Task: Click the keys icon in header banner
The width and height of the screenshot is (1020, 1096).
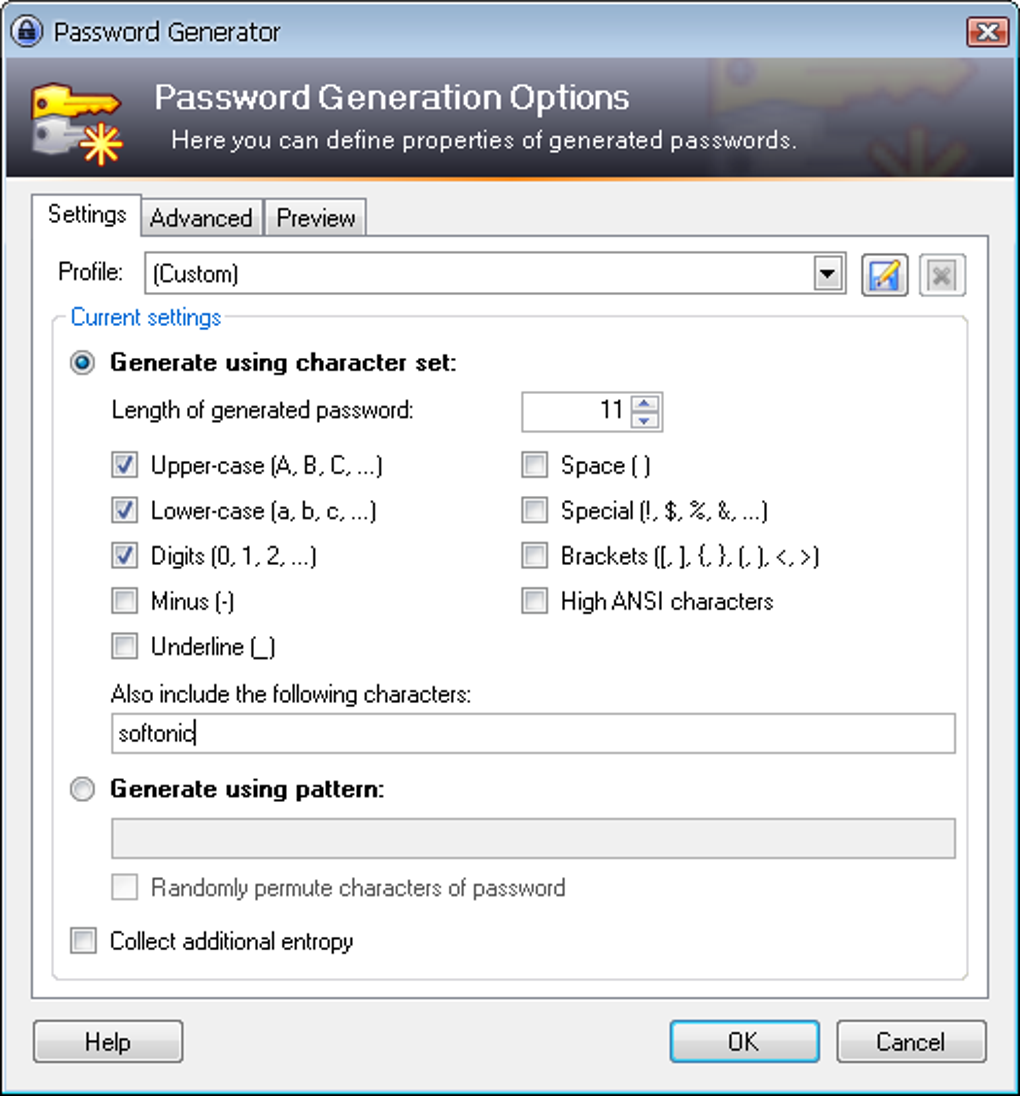Action: coord(76,124)
